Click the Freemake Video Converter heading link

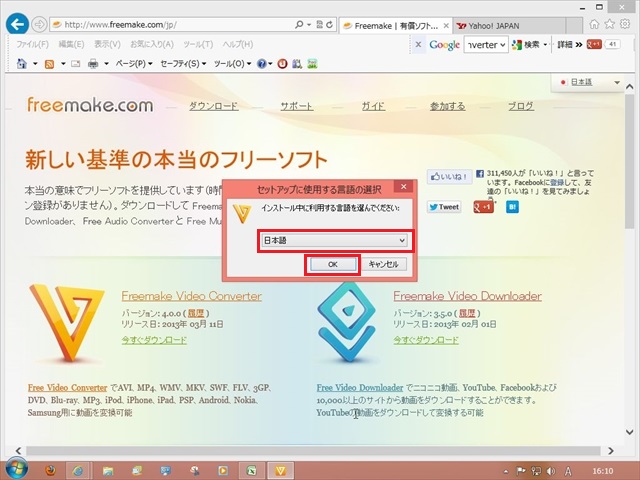[191, 296]
